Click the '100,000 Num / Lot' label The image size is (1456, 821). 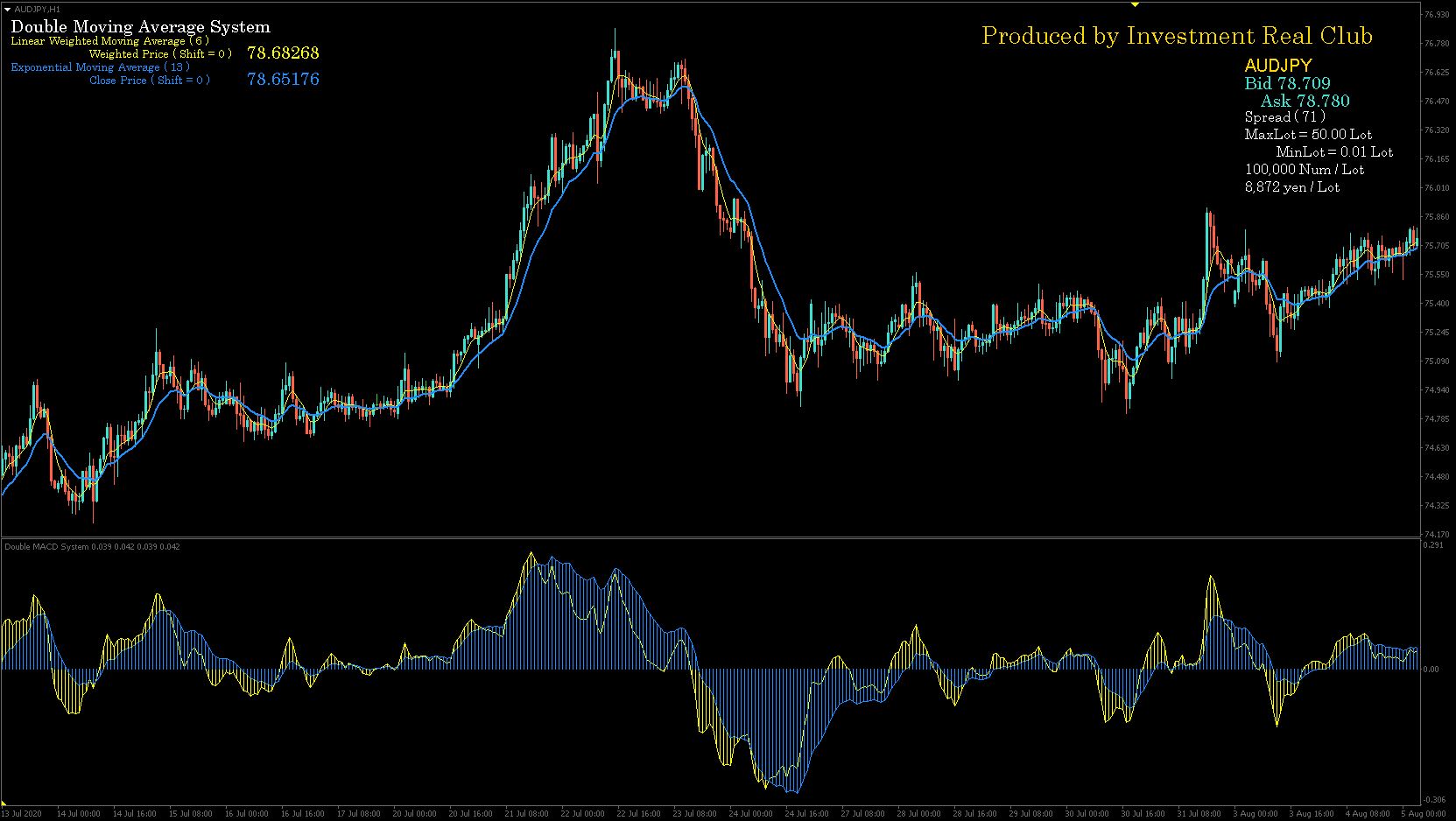(1305, 170)
